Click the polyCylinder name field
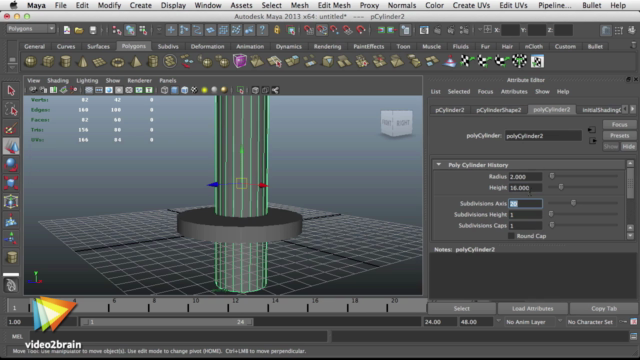Image resolution: width=640 pixels, height=360 pixels. tap(543, 136)
